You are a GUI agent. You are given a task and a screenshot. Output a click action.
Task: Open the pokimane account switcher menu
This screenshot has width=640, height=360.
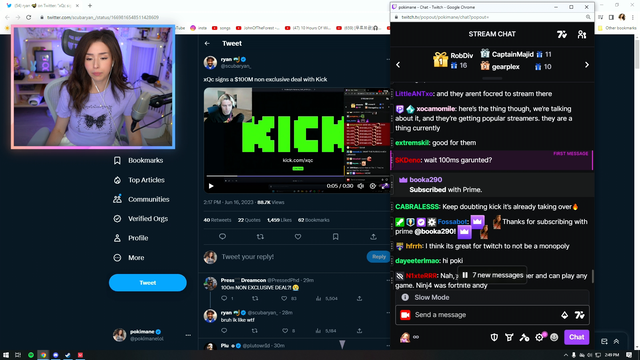coord(152,335)
